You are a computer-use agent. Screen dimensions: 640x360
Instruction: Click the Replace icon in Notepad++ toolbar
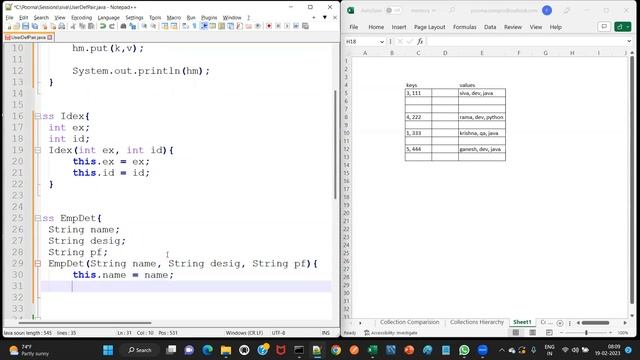click(x=133, y=26)
